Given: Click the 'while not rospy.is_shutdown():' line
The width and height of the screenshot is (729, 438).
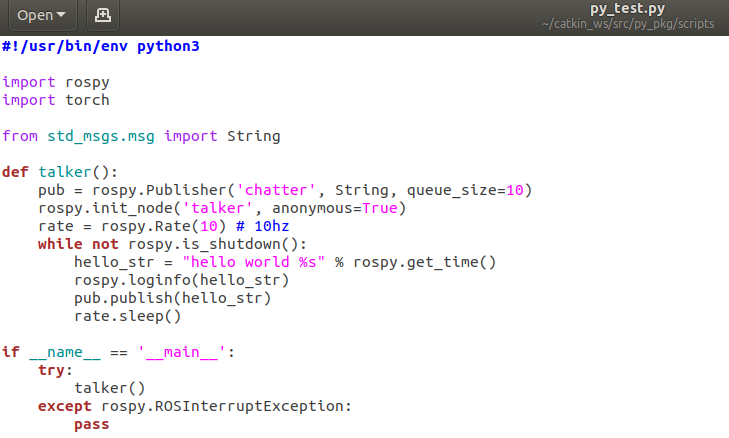Looking at the screenshot, I should click(172, 244).
